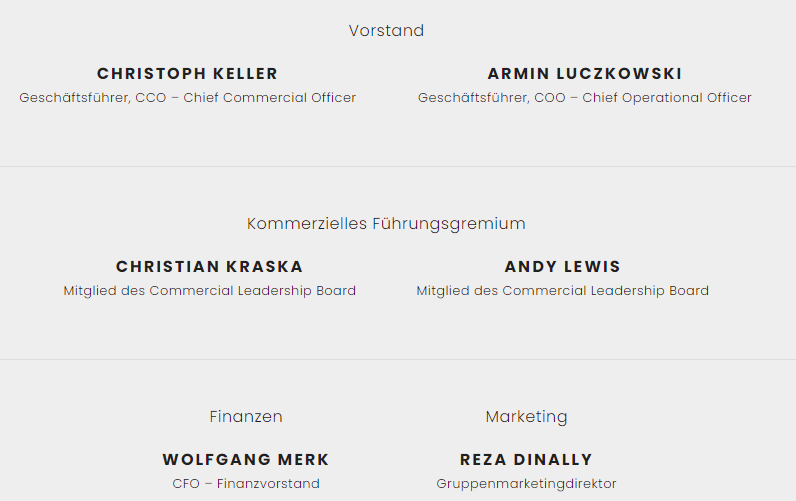
Task: Click the 'CFO – Finanzvorstand' title text
Action: pos(246,484)
